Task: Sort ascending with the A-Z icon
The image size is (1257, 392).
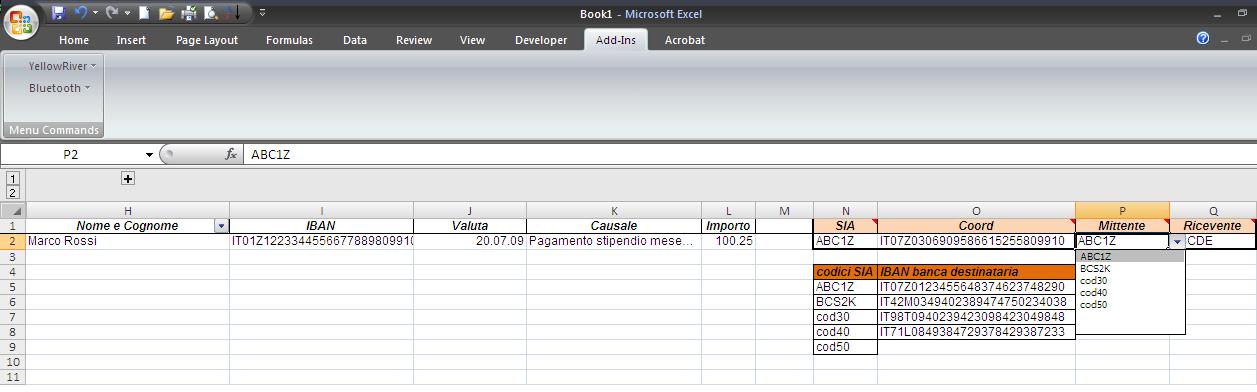Action: (x=232, y=13)
